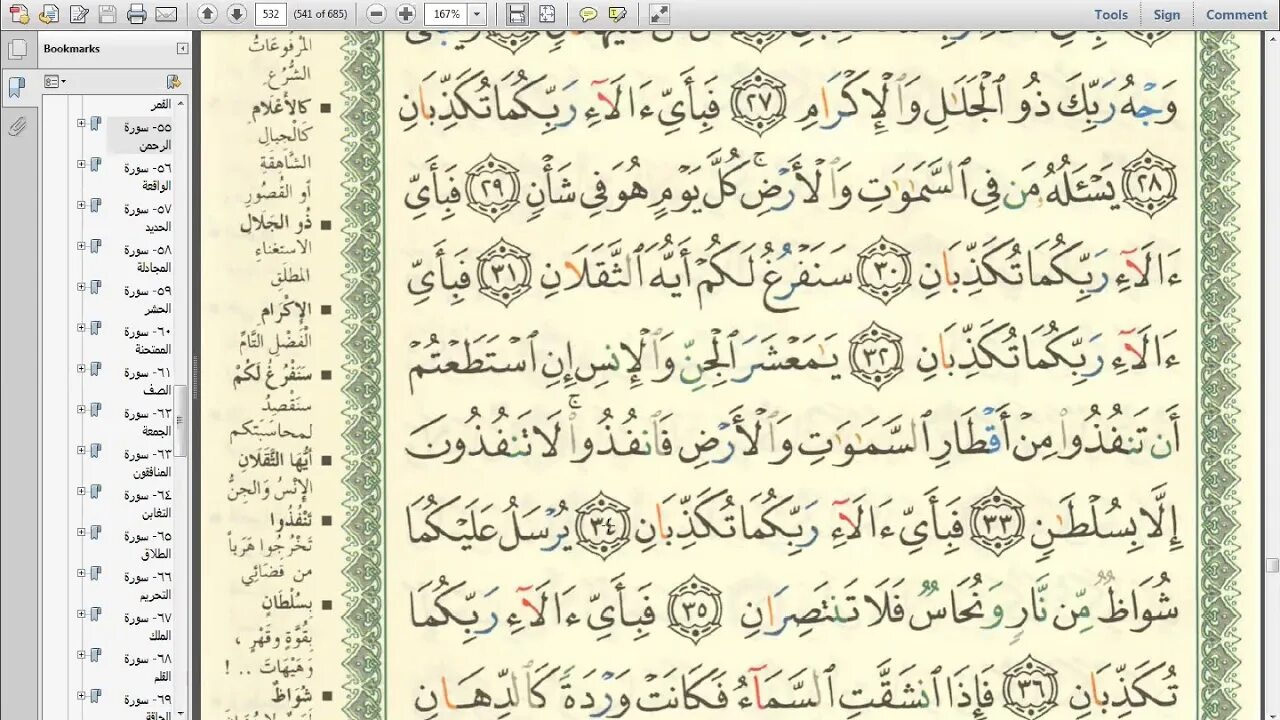Open the Sign pane

pos(1166,14)
